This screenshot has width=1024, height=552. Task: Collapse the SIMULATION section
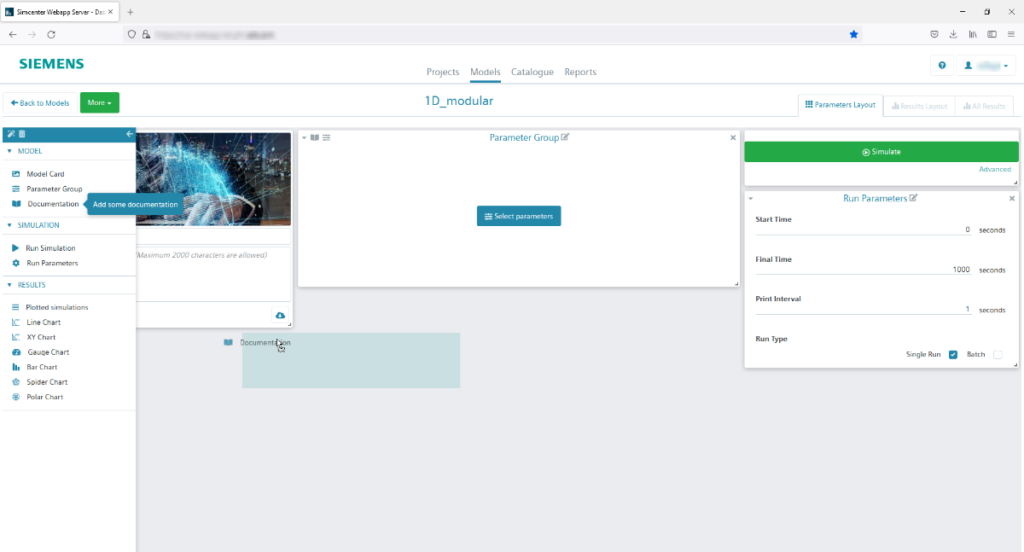tap(9, 225)
